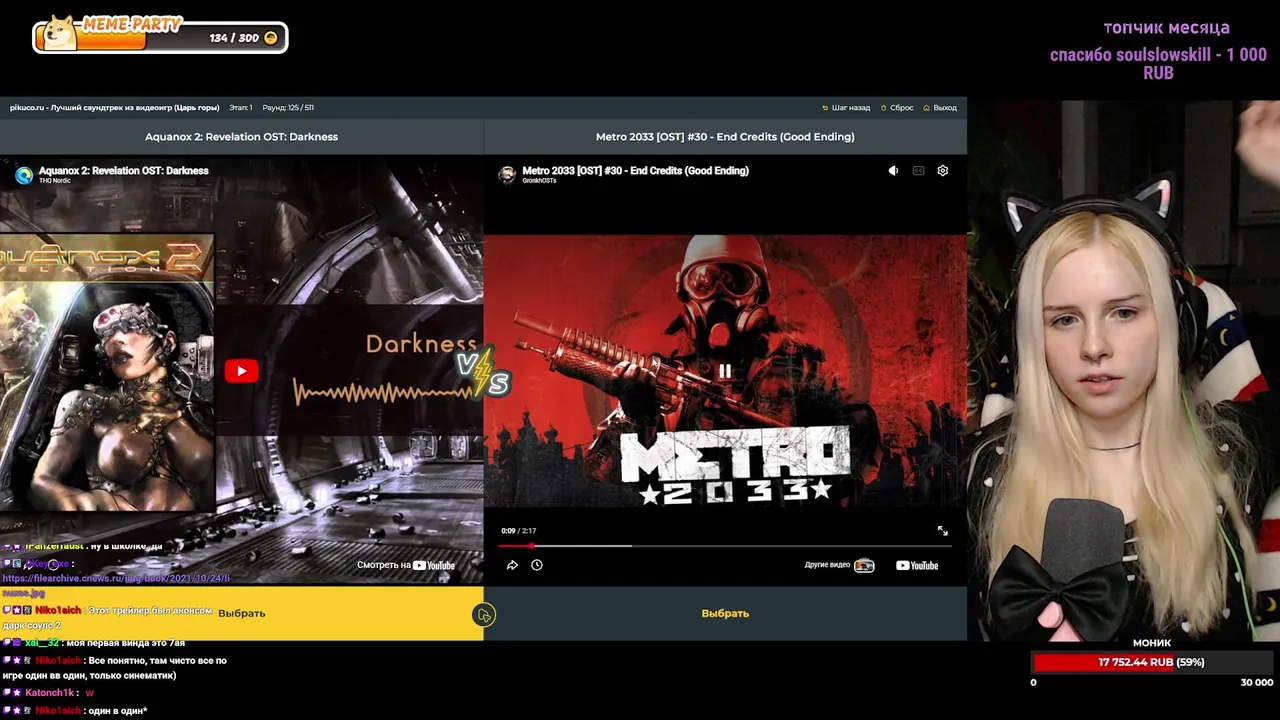Click 'Раунд: 125 / 511' counter
Screen dimensions: 1280x720
(288, 108)
